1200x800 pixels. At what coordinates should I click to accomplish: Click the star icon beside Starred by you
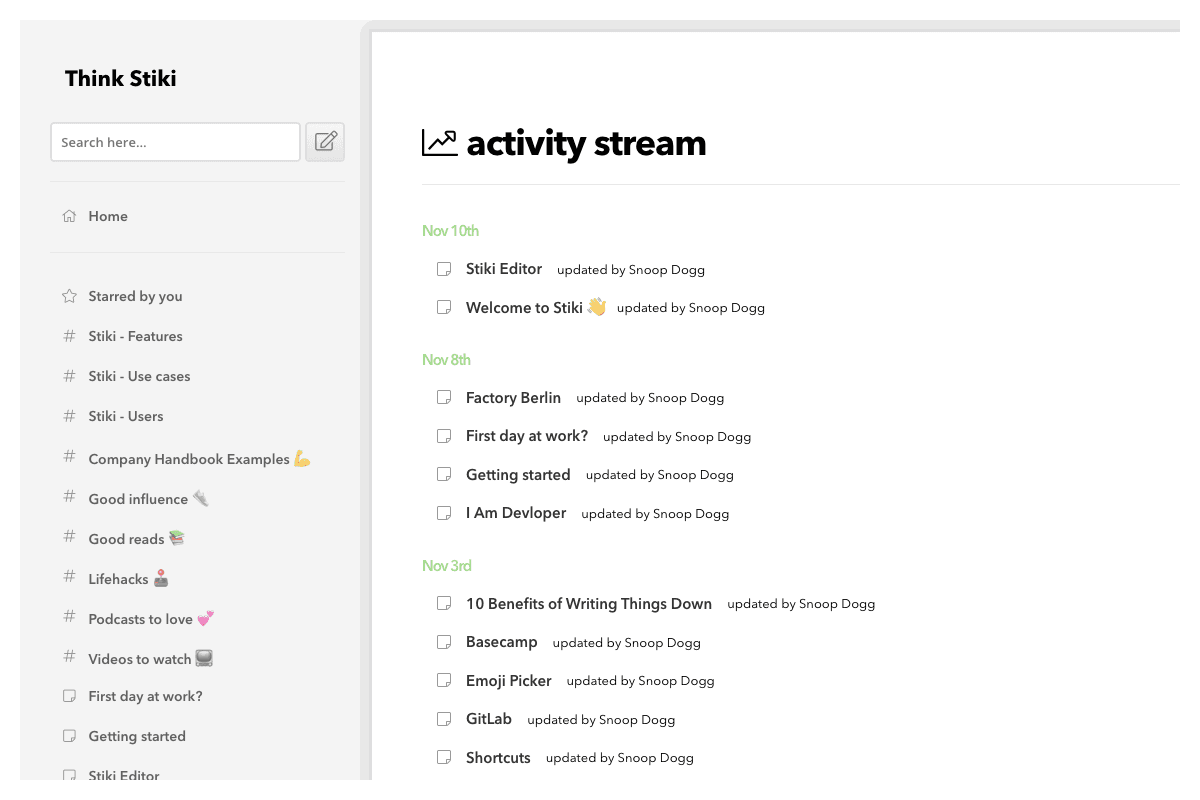[x=69, y=296]
